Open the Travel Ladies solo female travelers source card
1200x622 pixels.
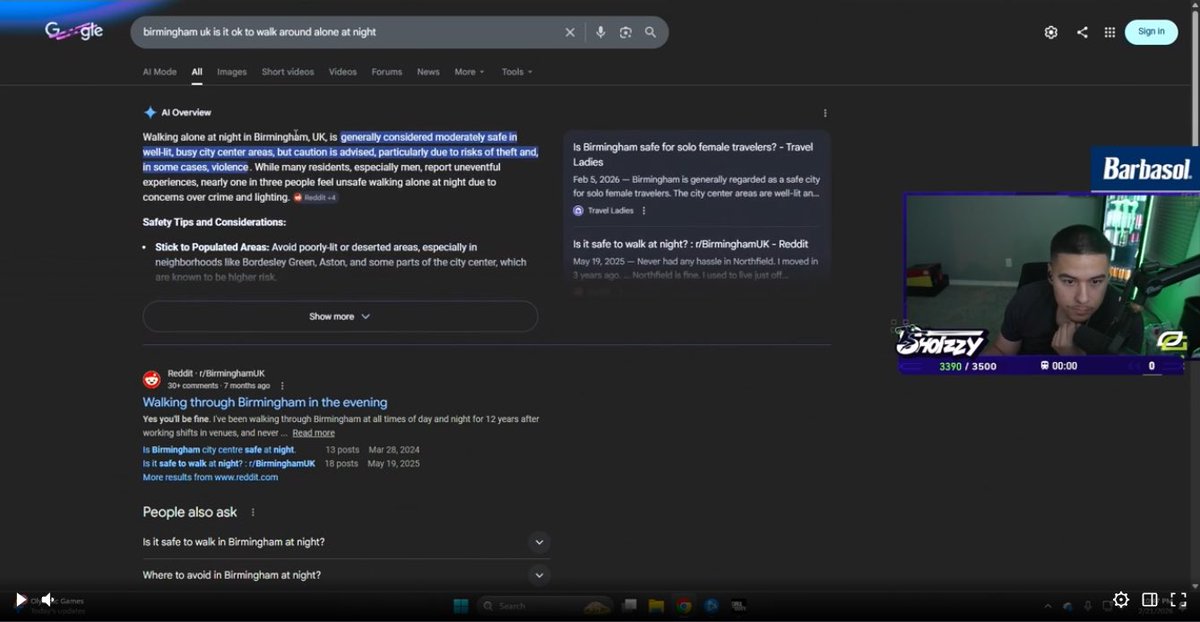coord(697,178)
